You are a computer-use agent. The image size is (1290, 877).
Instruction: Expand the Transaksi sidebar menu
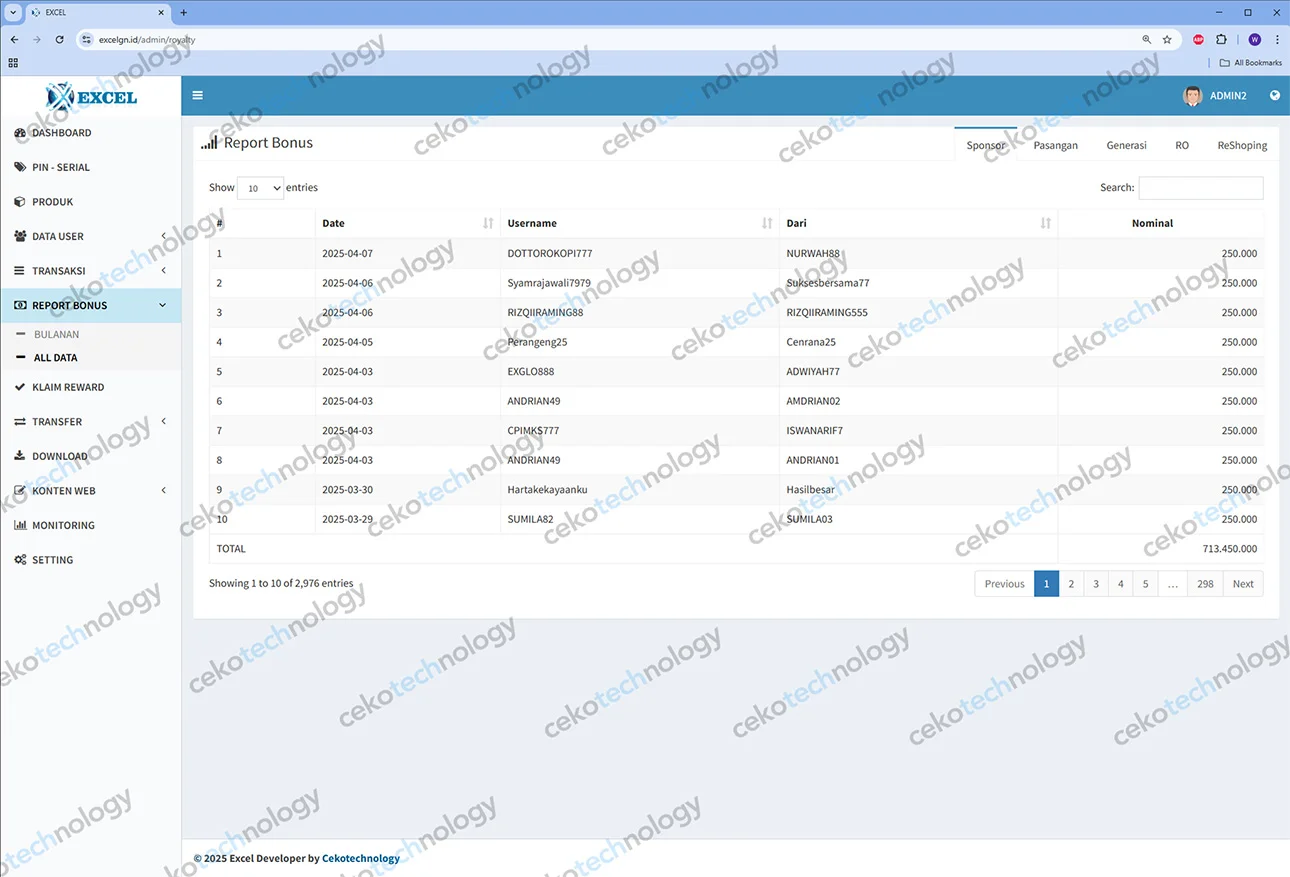point(90,271)
